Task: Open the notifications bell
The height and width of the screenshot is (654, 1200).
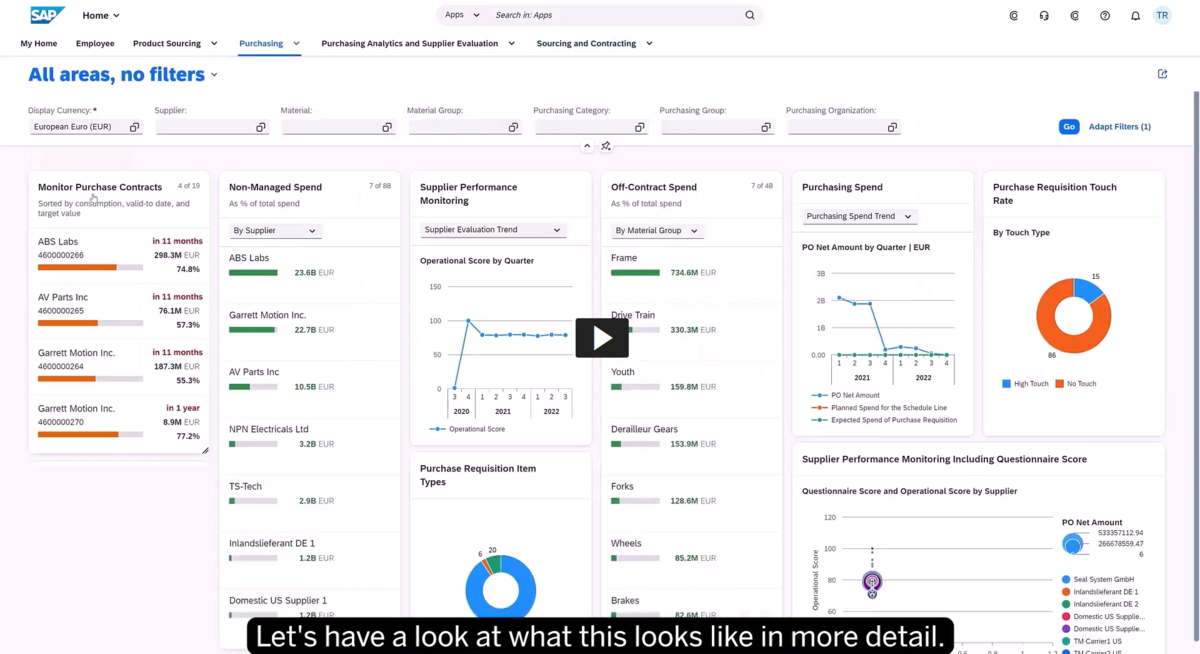Action: pyautogui.click(x=1135, y=16)
